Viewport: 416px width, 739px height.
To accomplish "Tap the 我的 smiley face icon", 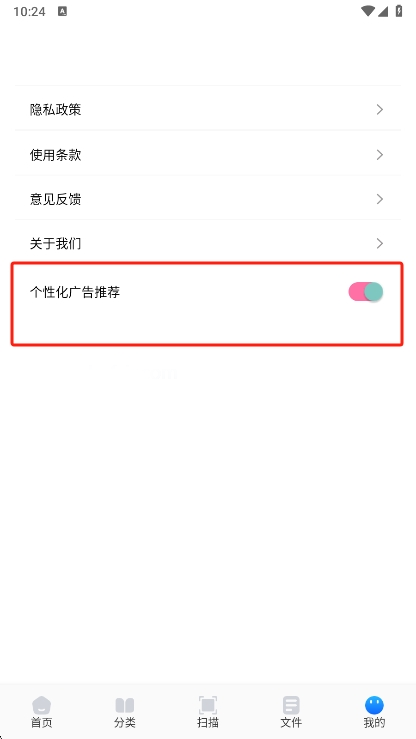I will click(x=374, y=705).
